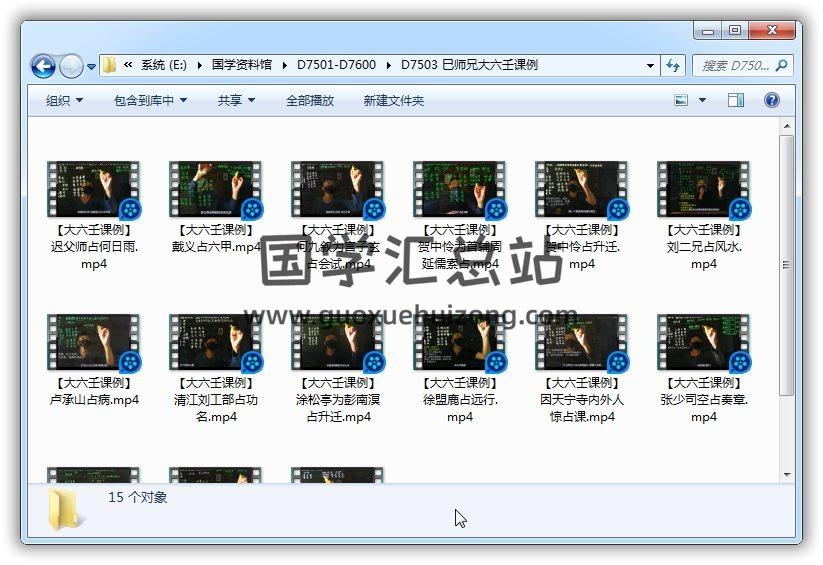Click file name 刘二兄占风水.mp4 text
The width and height of the screenshot is (823, 565).
point(703,247)
